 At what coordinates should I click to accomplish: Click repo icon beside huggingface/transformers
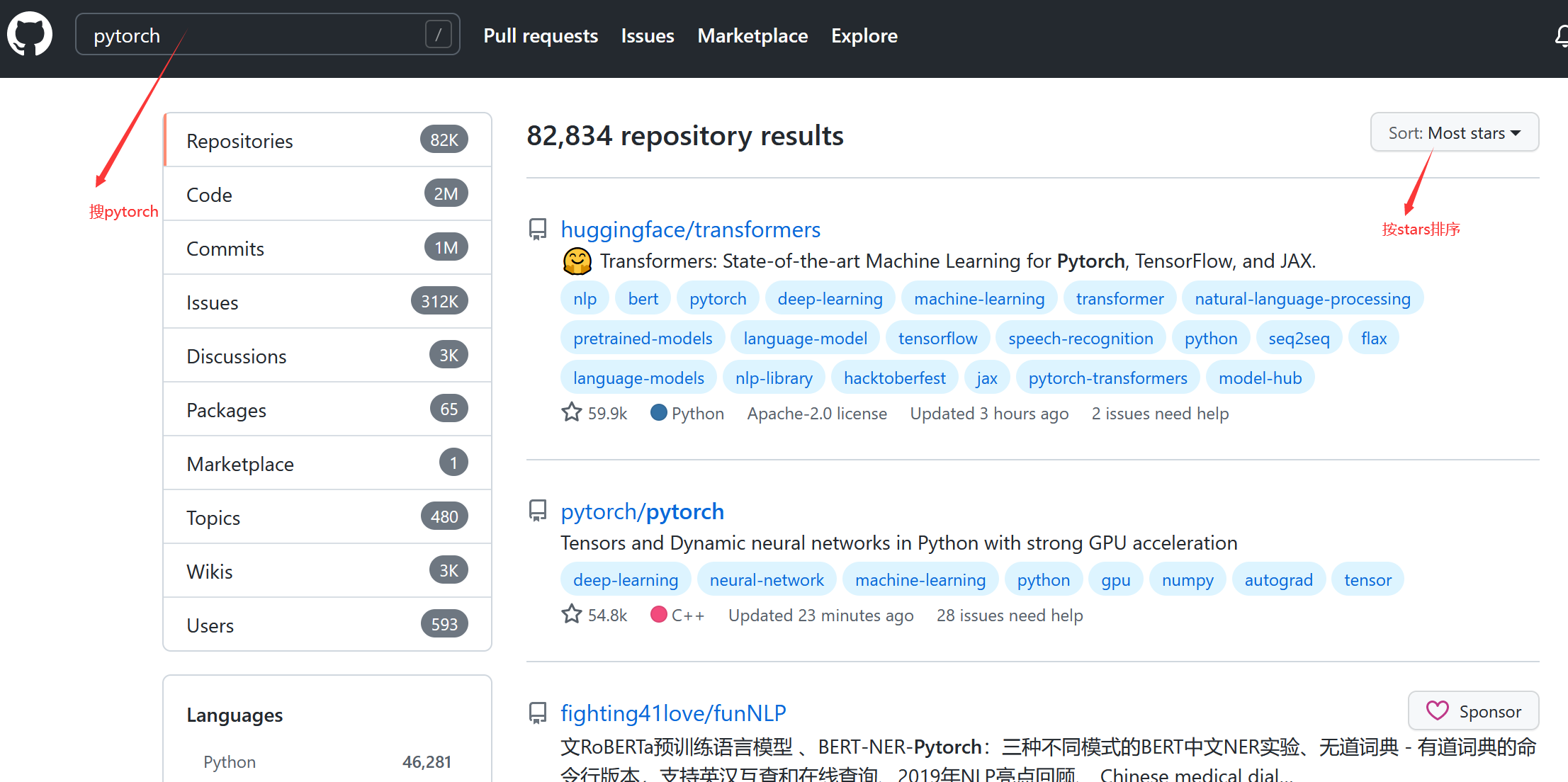tap(538, 229)
